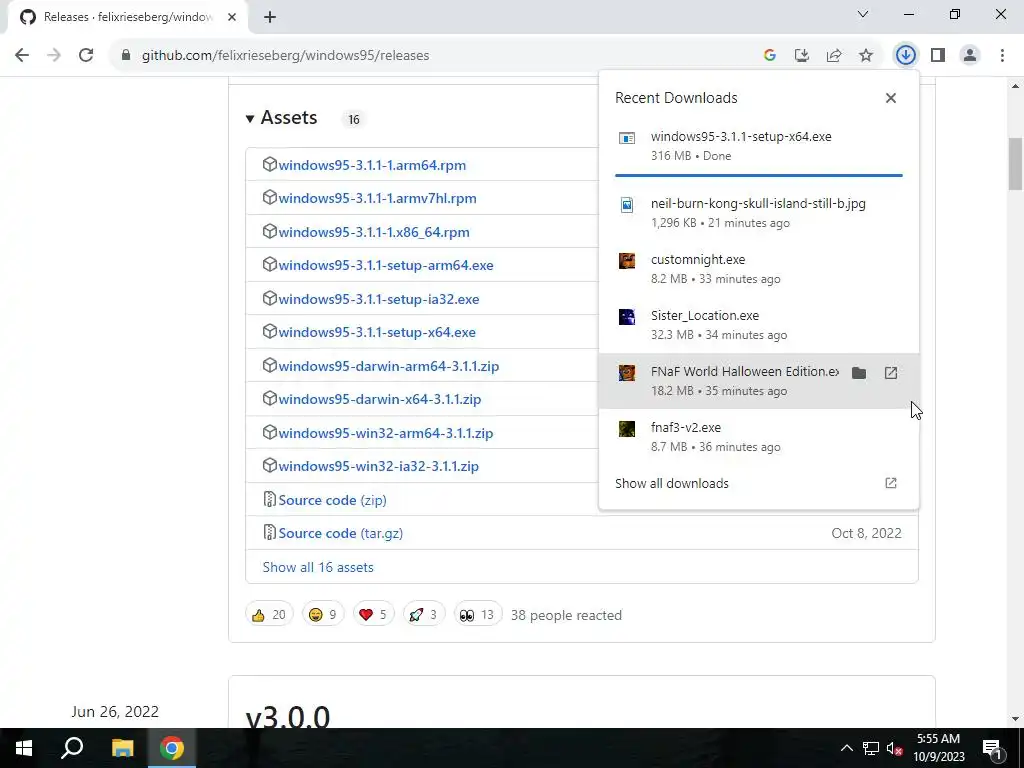Open File Explorer from taskbar
The height and width of the screenshot is (768, 1024).
(122, 748)
